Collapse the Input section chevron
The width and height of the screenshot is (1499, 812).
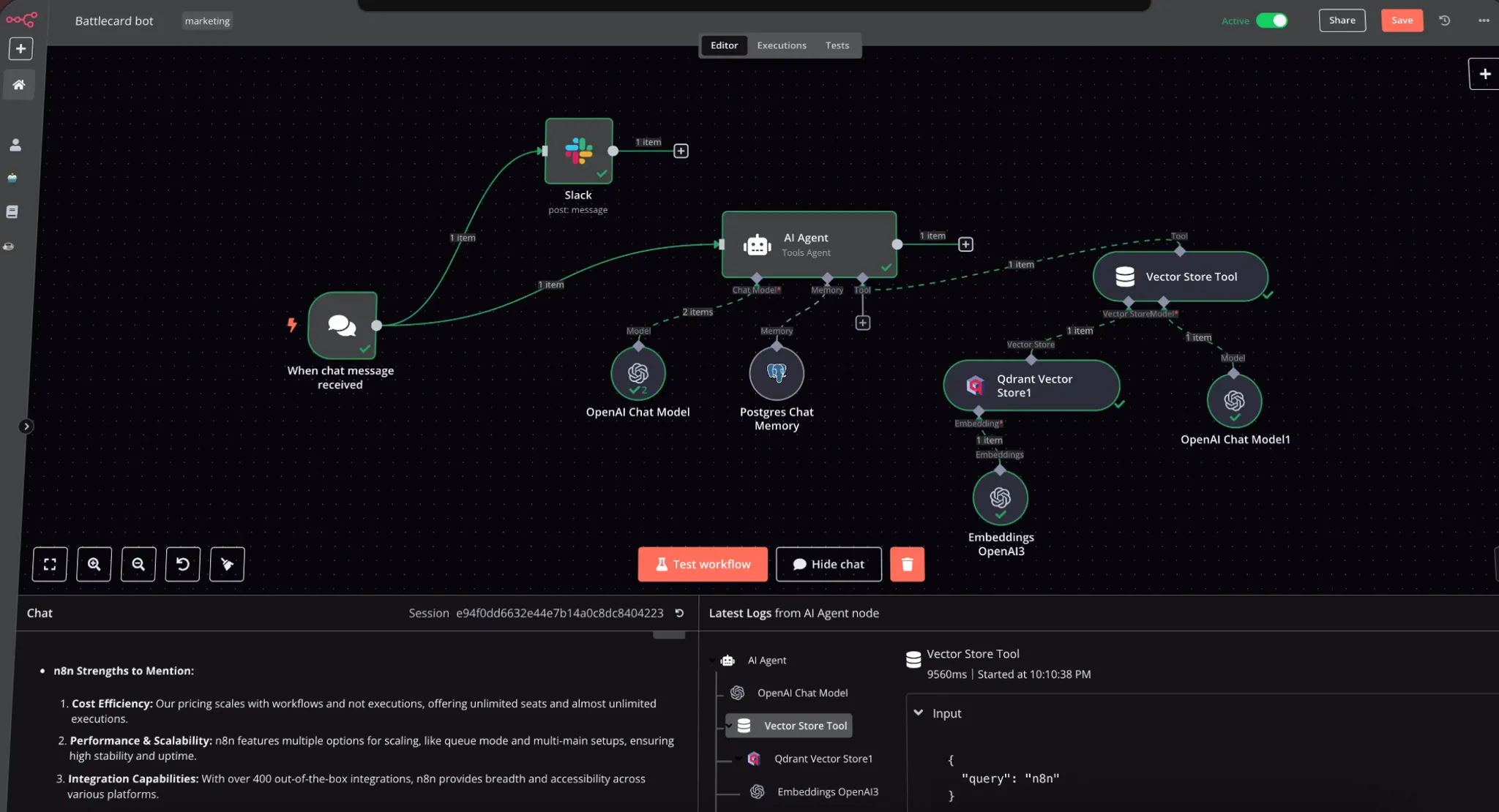tap(919, 713)
